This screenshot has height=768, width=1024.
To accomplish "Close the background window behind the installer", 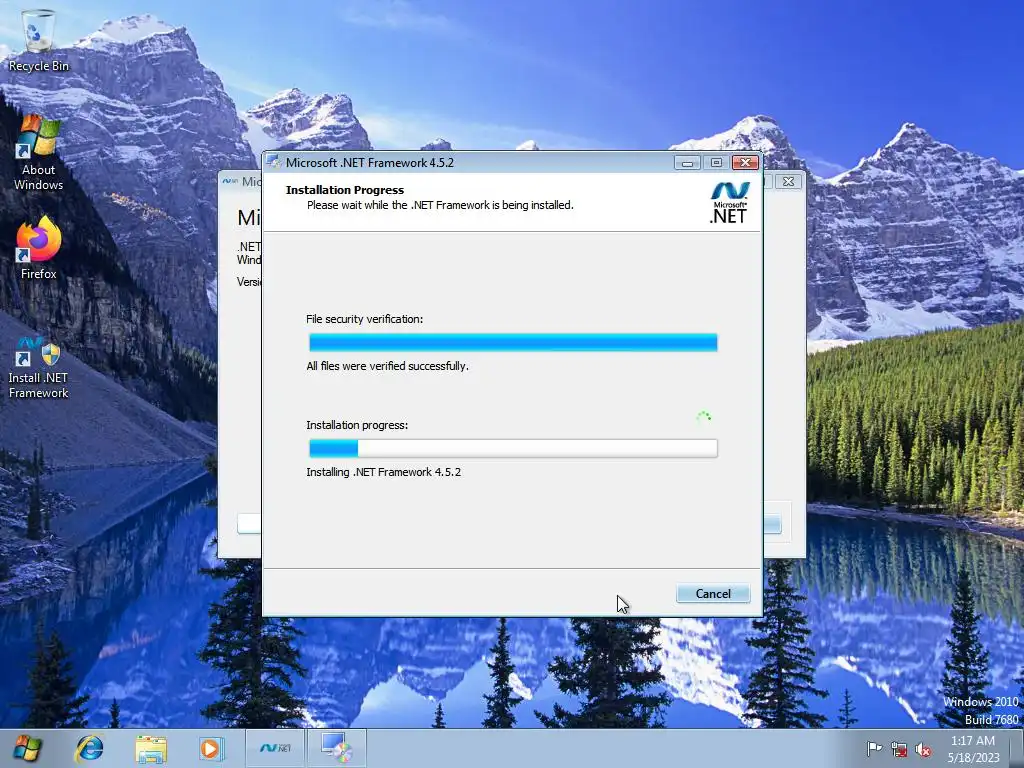I will (x=788, y=182).
